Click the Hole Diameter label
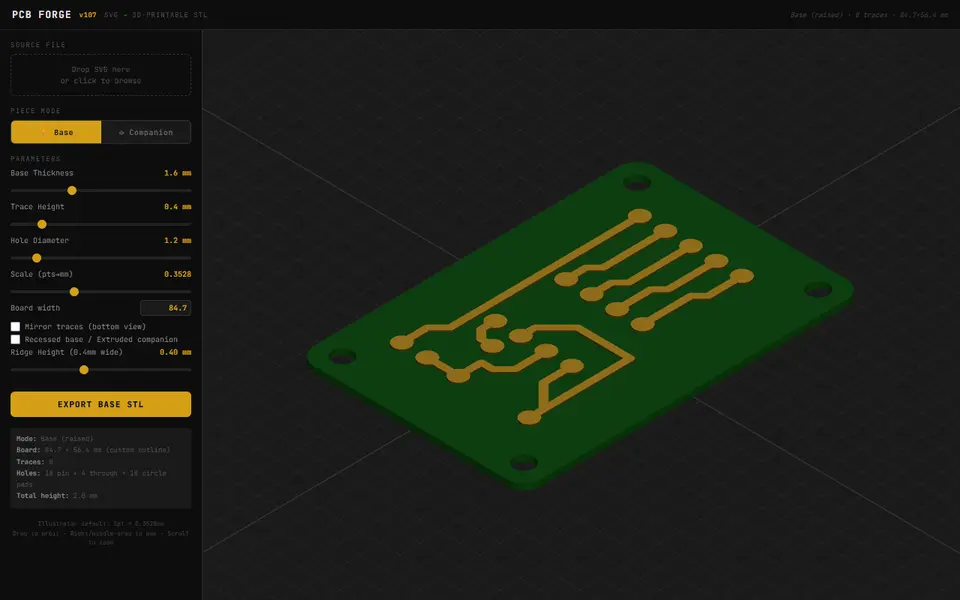 [x=40, y=241]
